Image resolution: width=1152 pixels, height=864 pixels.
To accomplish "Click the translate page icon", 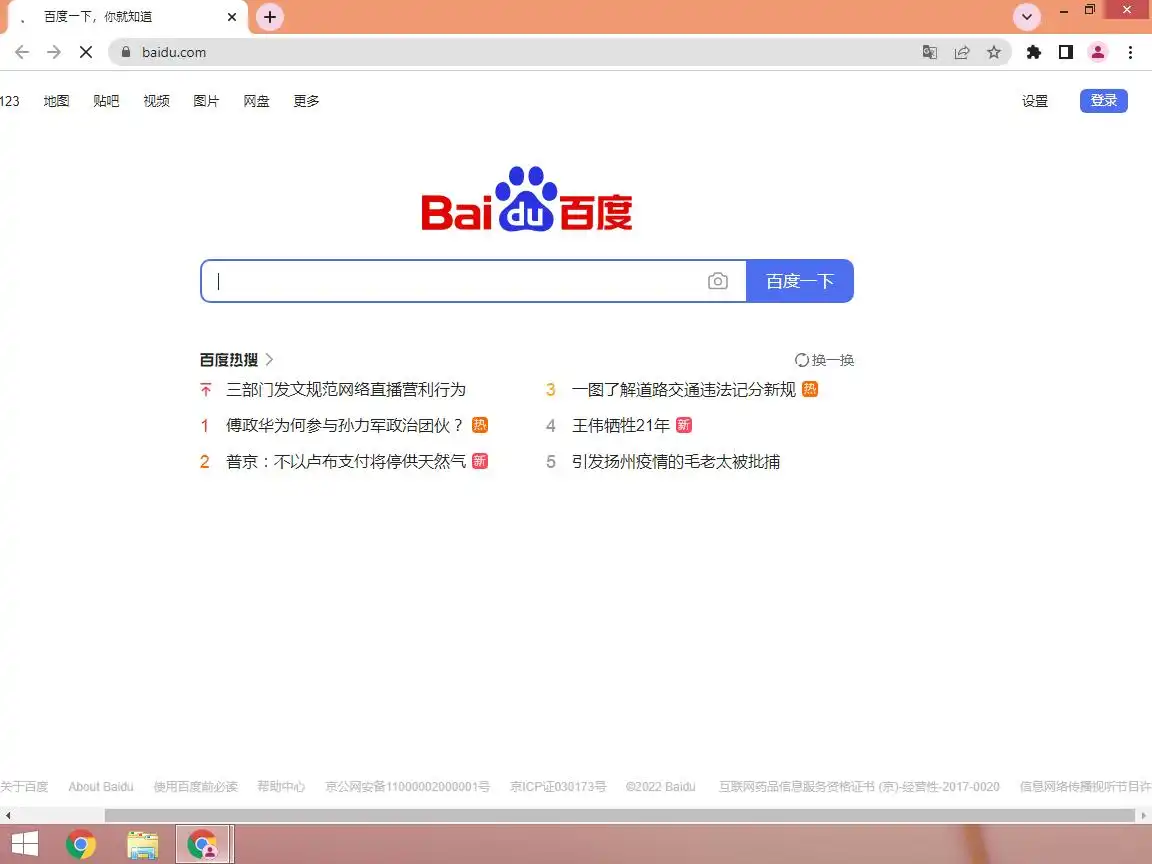I will 929,52.
